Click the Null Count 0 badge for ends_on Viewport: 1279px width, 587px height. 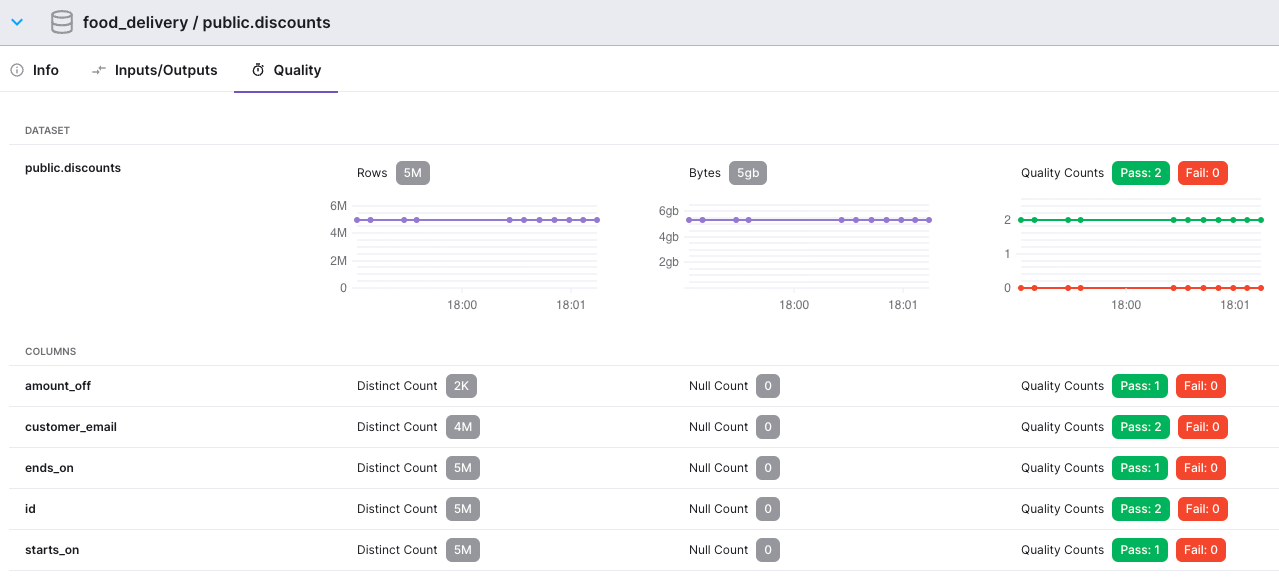(767, 467)
